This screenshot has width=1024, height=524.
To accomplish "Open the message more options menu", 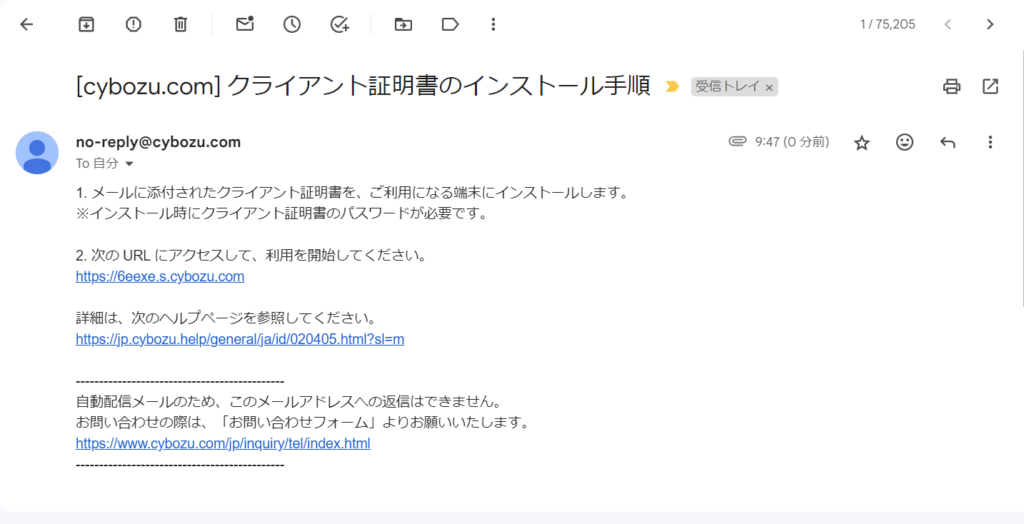I will click(990, 143).
